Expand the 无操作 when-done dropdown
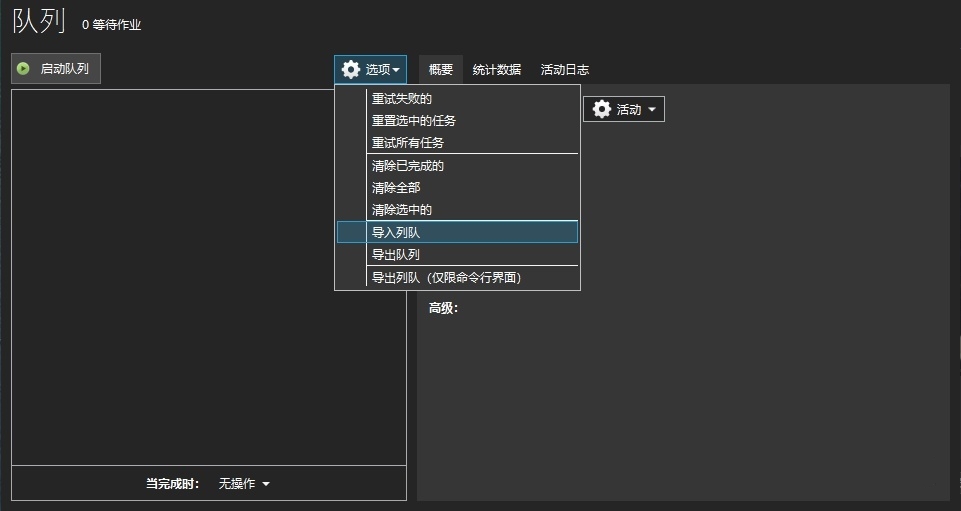 click(244, 483)
